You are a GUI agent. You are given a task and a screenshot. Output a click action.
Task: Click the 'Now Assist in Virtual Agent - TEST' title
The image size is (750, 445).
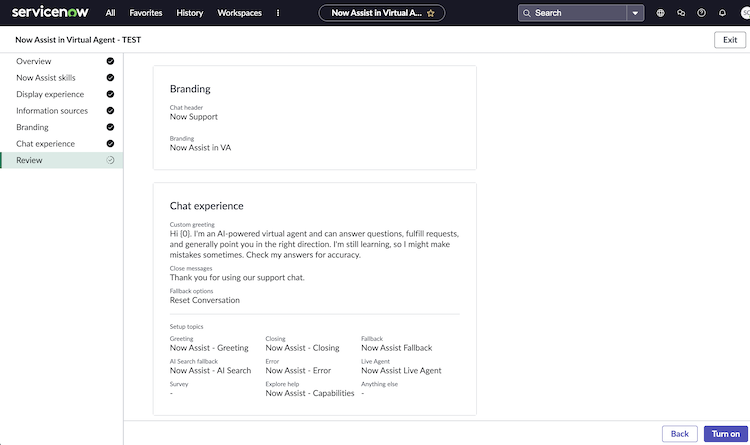78,40
